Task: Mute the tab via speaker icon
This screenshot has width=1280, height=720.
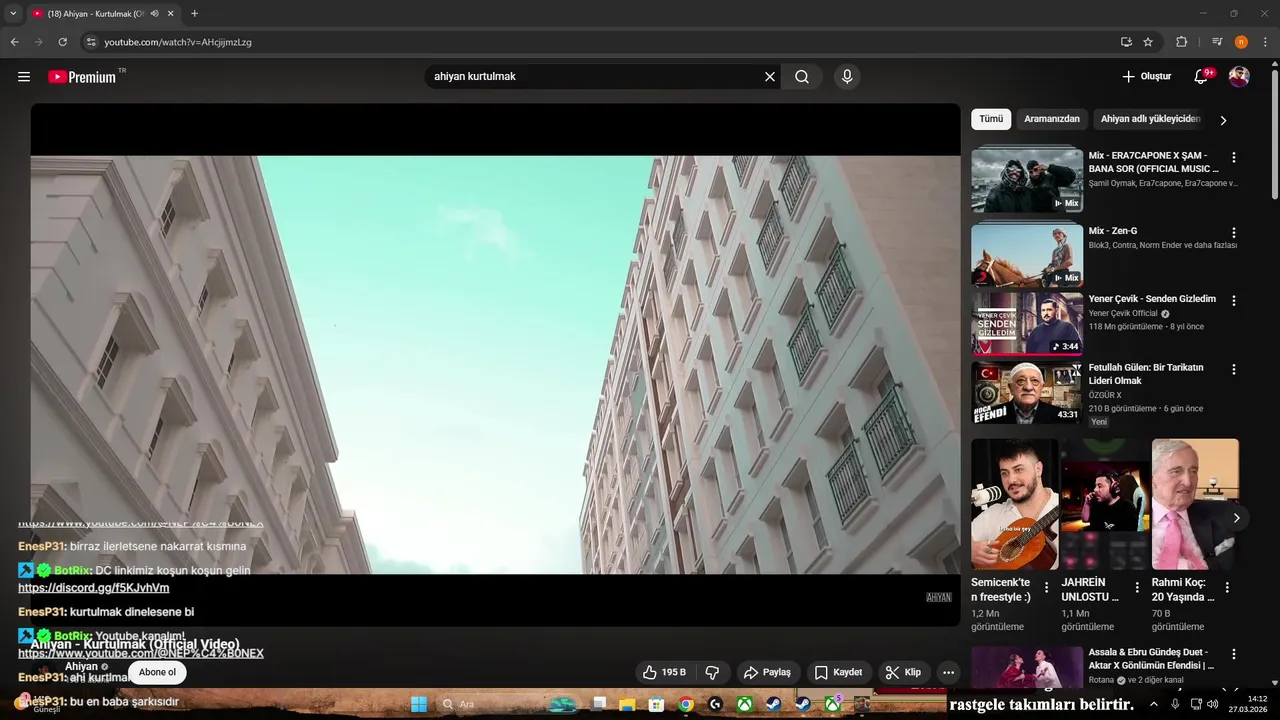Action: click(154, 14)
